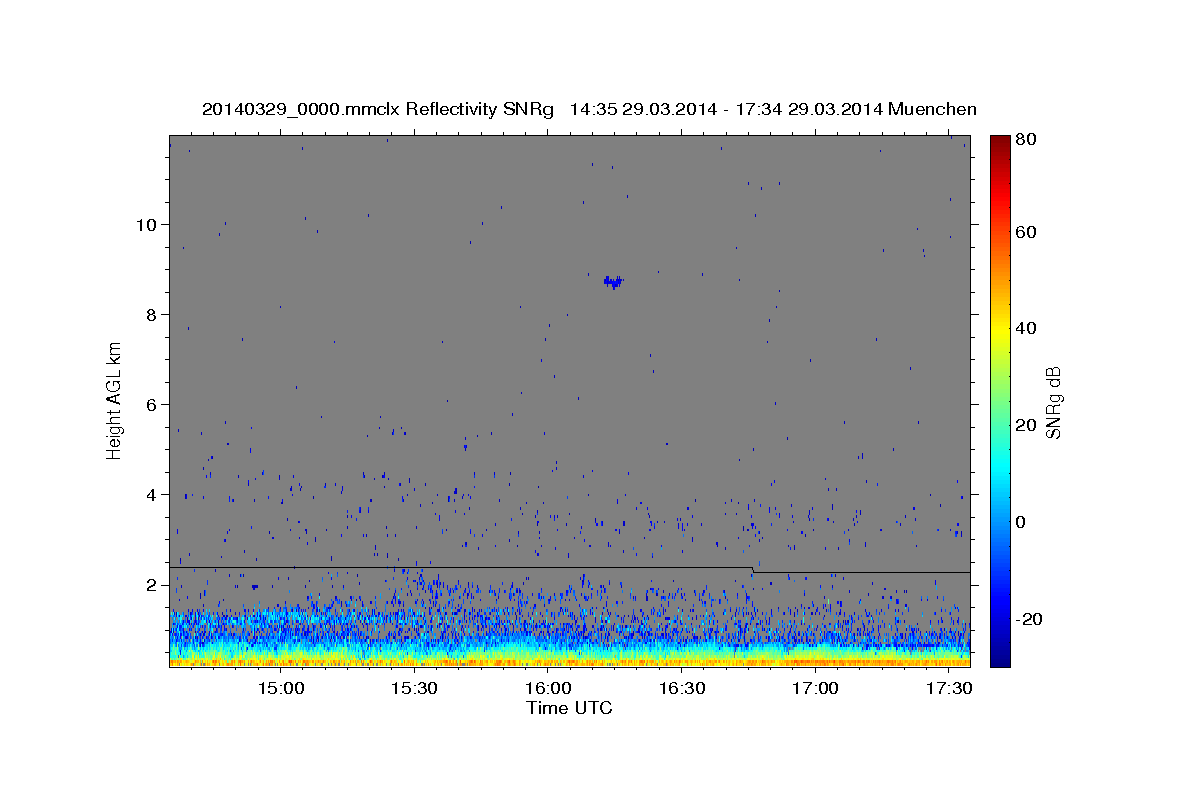Click the 'Height AGL km' y-axis label

(114, 401)
